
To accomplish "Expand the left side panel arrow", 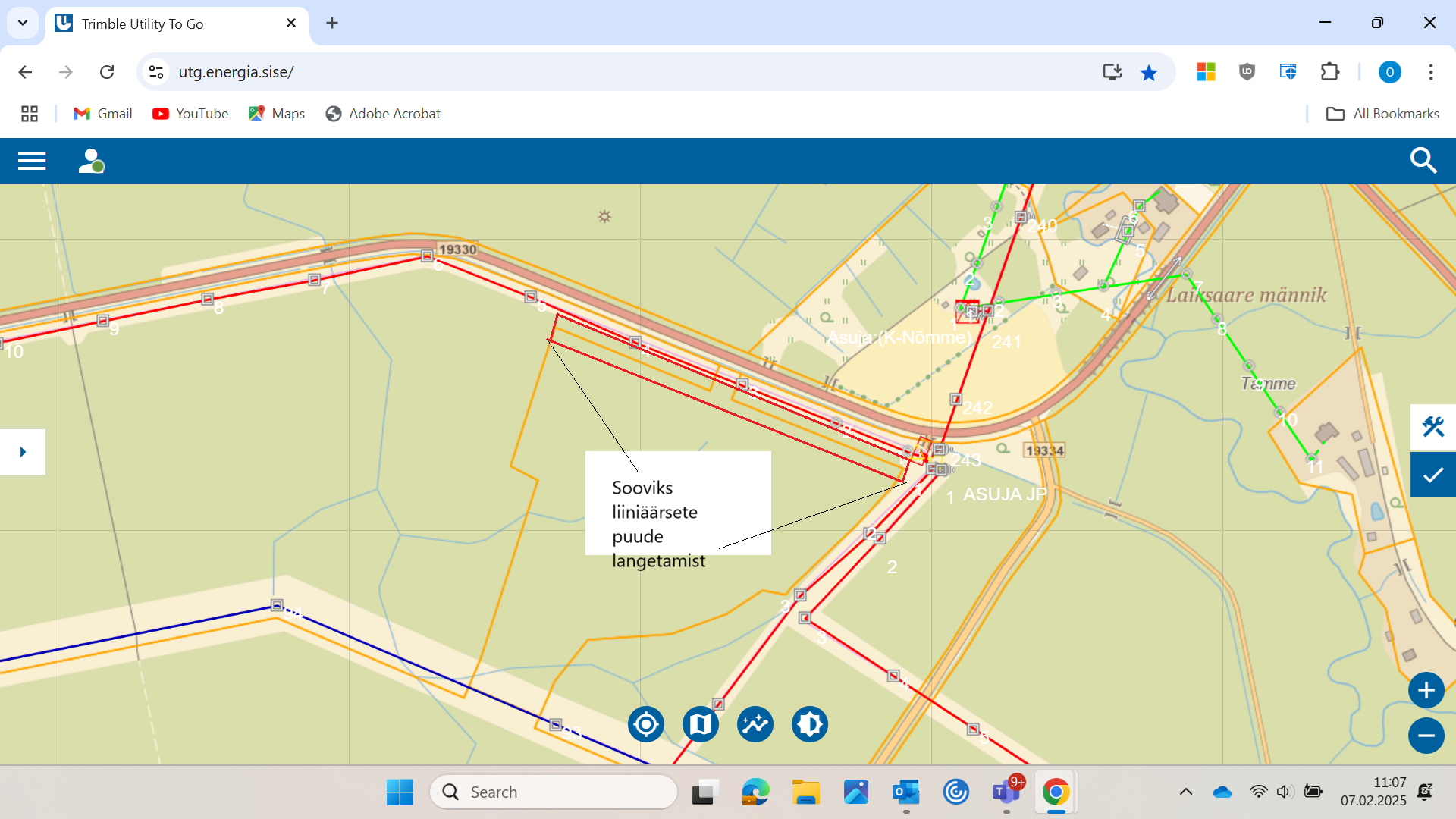I will 23,452.
